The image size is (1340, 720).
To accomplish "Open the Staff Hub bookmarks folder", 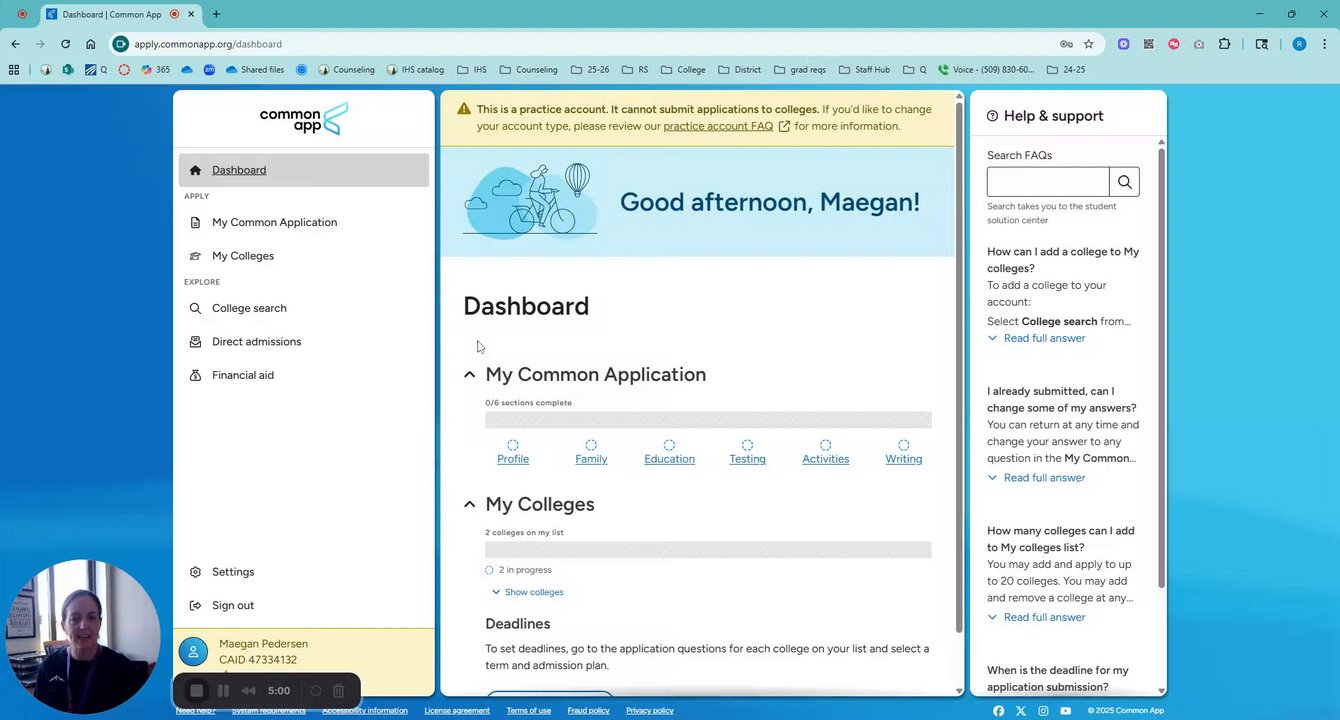I will [x=864, y=70].
